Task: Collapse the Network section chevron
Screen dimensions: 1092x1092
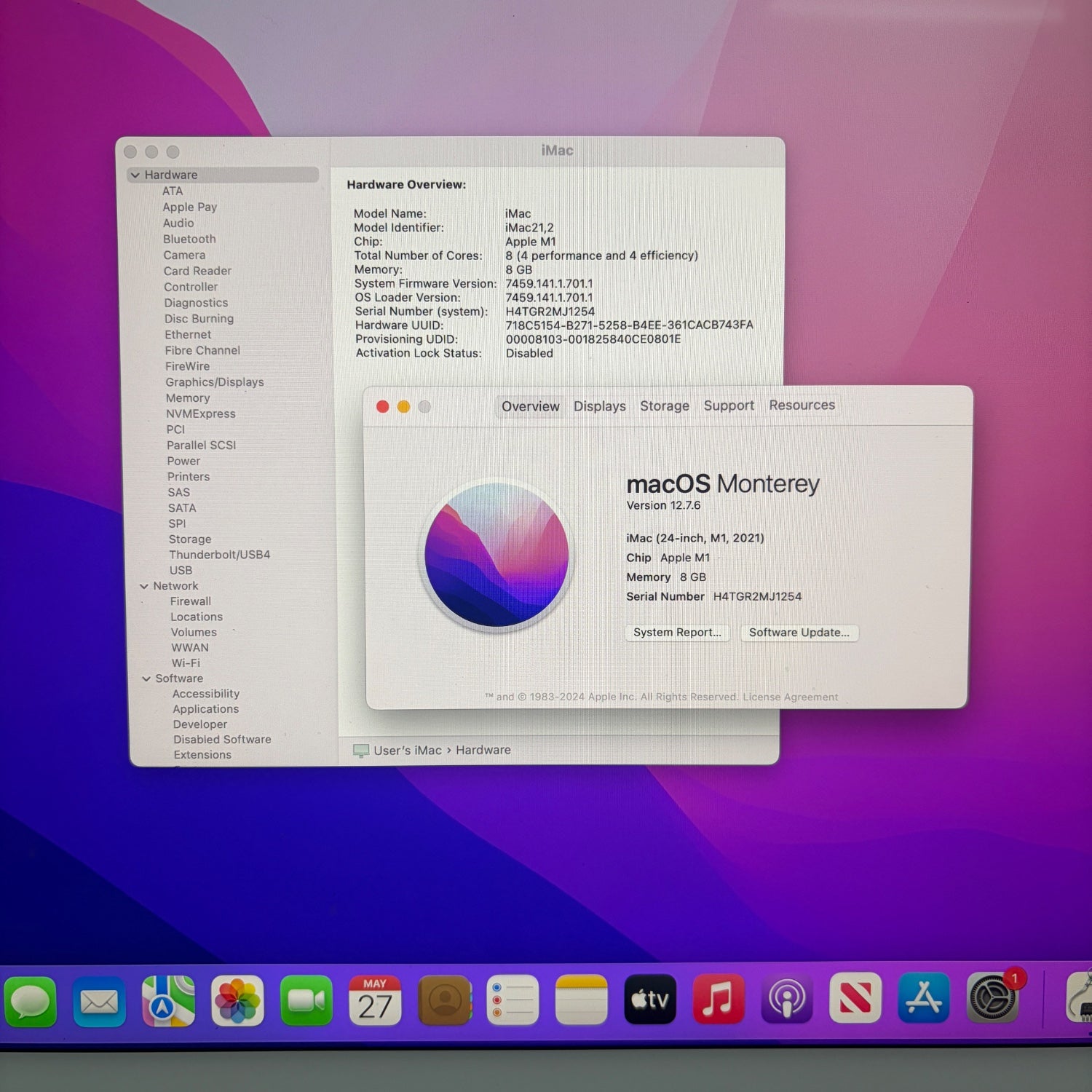Action: pyautogui.click(x=143, y=586)
